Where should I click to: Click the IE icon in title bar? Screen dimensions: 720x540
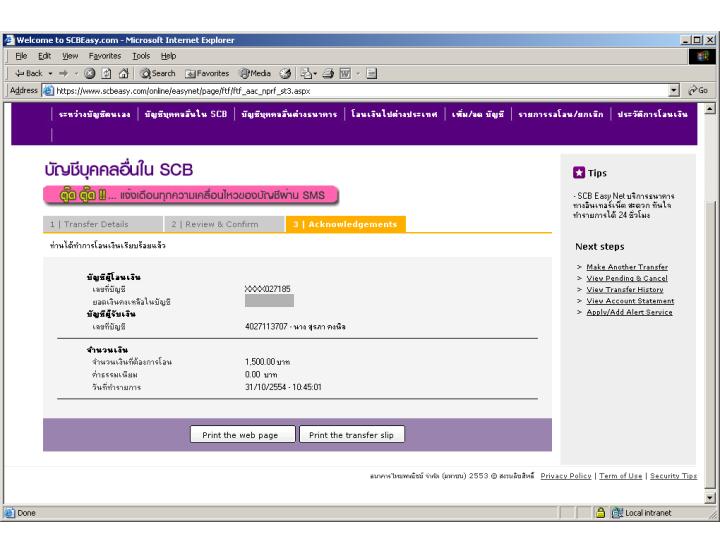(x=9, y=40)
